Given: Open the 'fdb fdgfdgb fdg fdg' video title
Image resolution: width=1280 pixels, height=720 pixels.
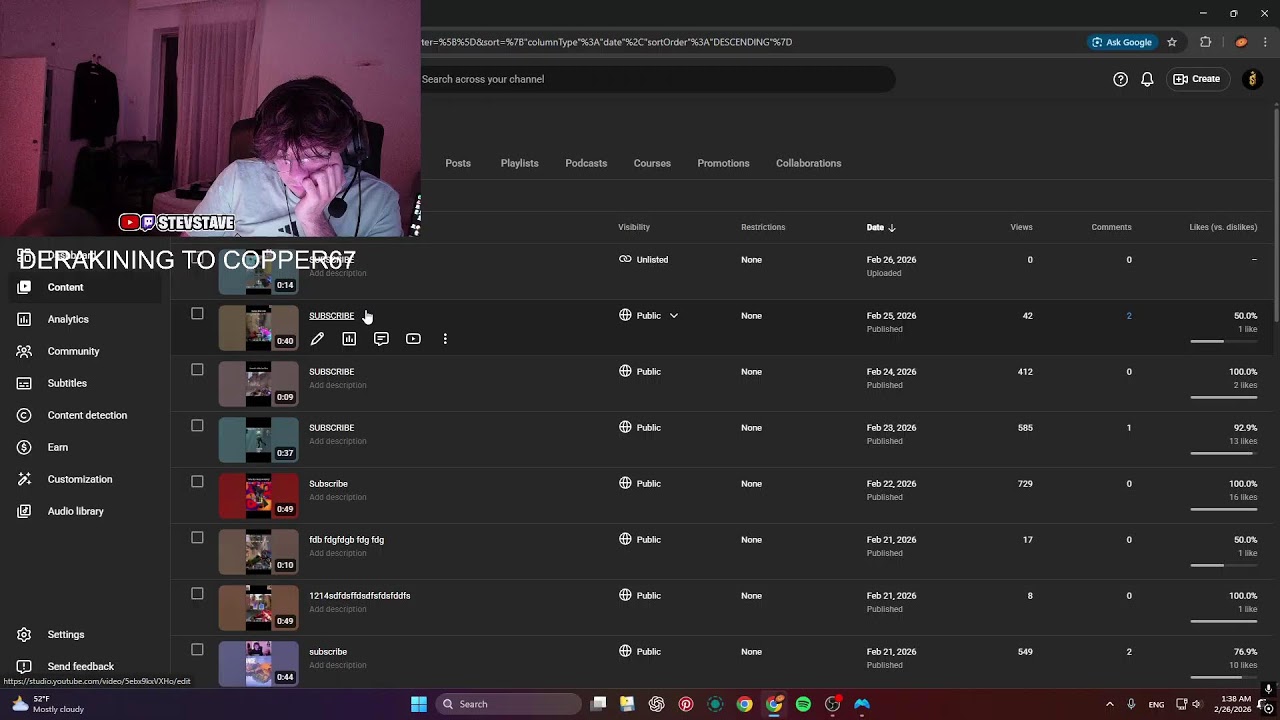Looking at the screenshot, I should tap(346, 540).
